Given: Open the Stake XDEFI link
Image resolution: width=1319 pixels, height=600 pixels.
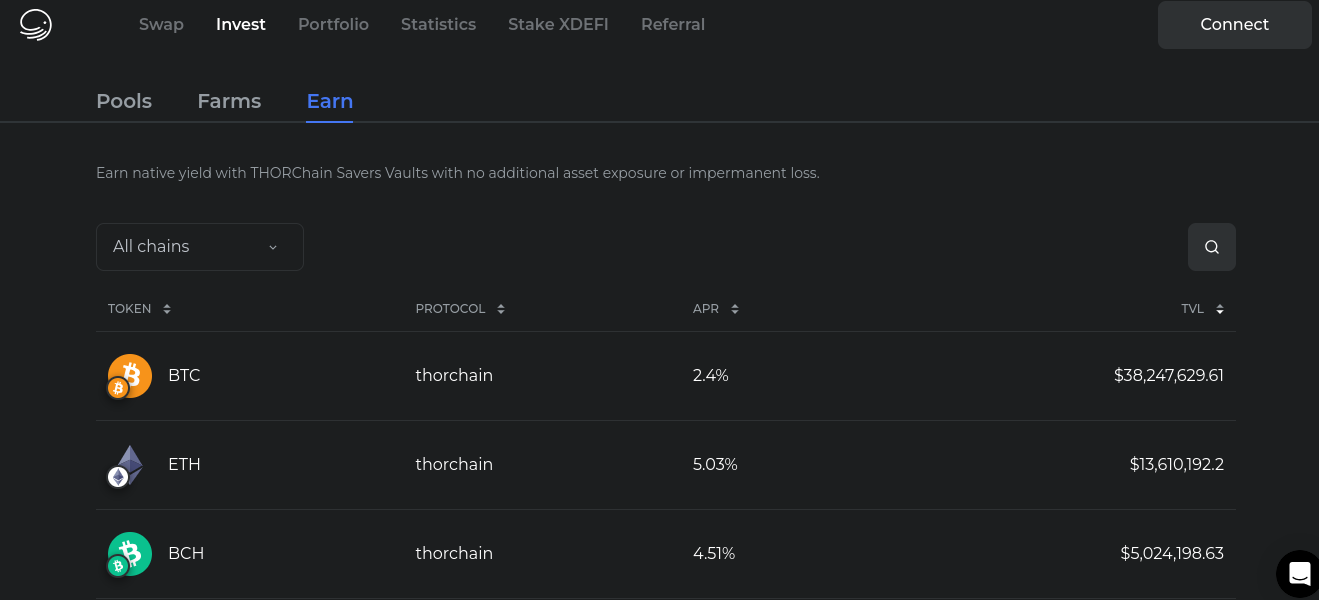Looking at the screenshot, I should (558, 25).
